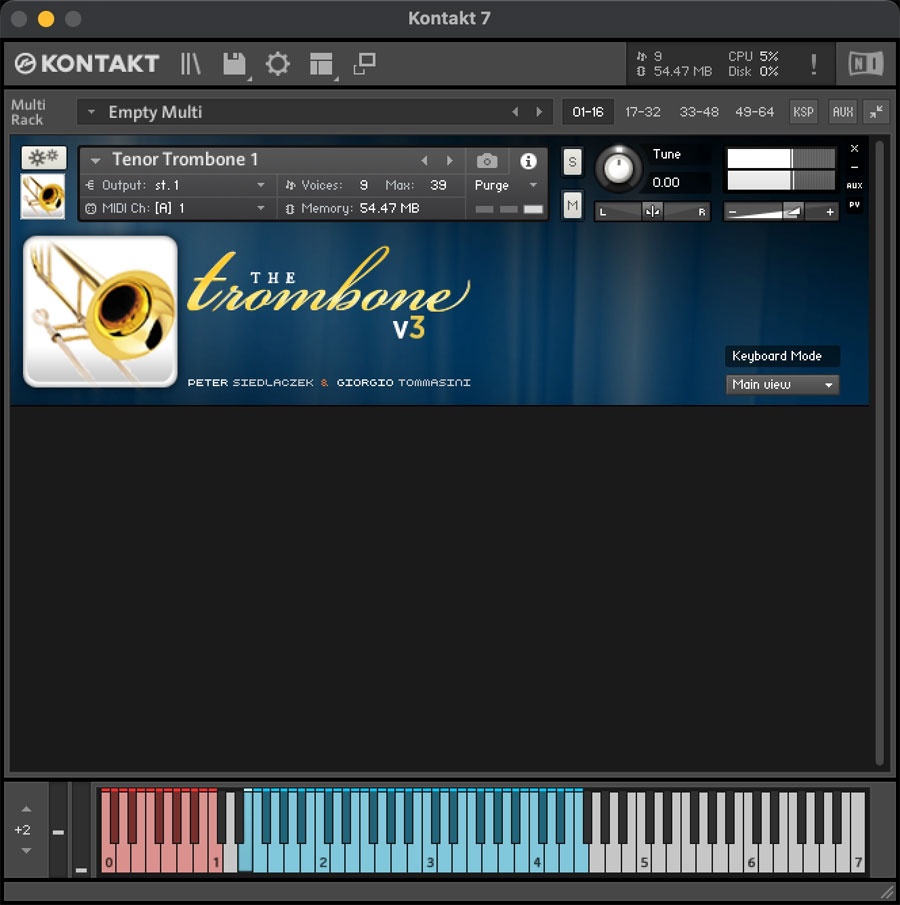This screenshot has height=905, width=900.
Task: Open the Kontakt library browser icon
Action: (x=189, y=64)
